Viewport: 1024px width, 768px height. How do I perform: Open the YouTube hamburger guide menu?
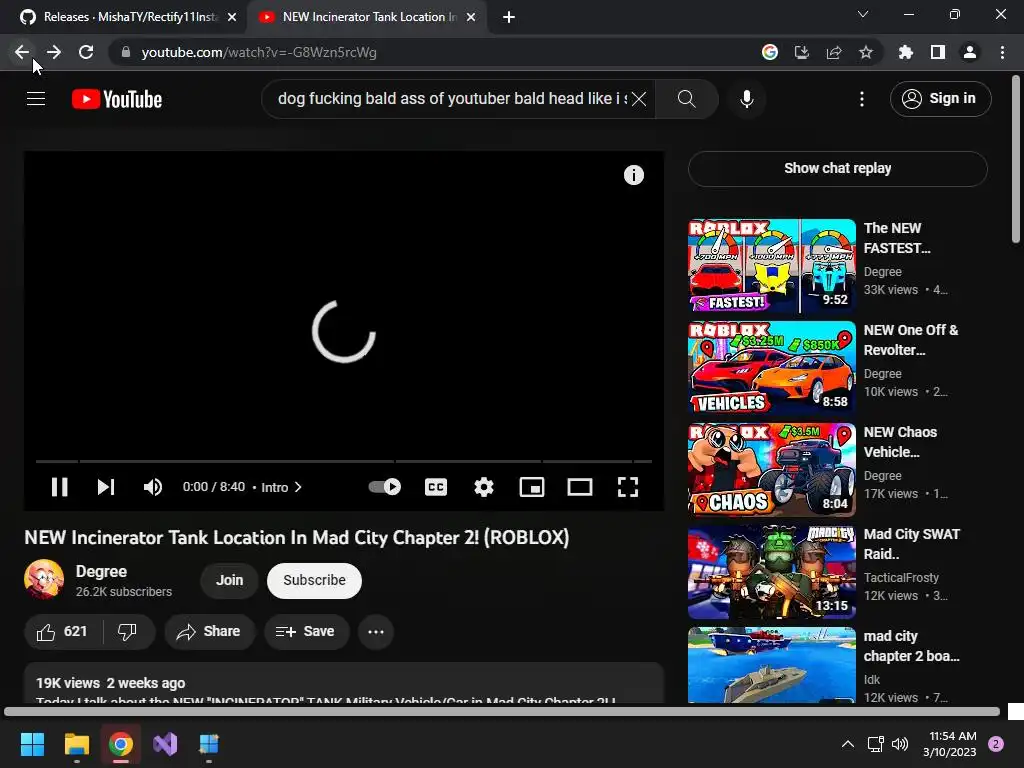[x=36, y=99]
